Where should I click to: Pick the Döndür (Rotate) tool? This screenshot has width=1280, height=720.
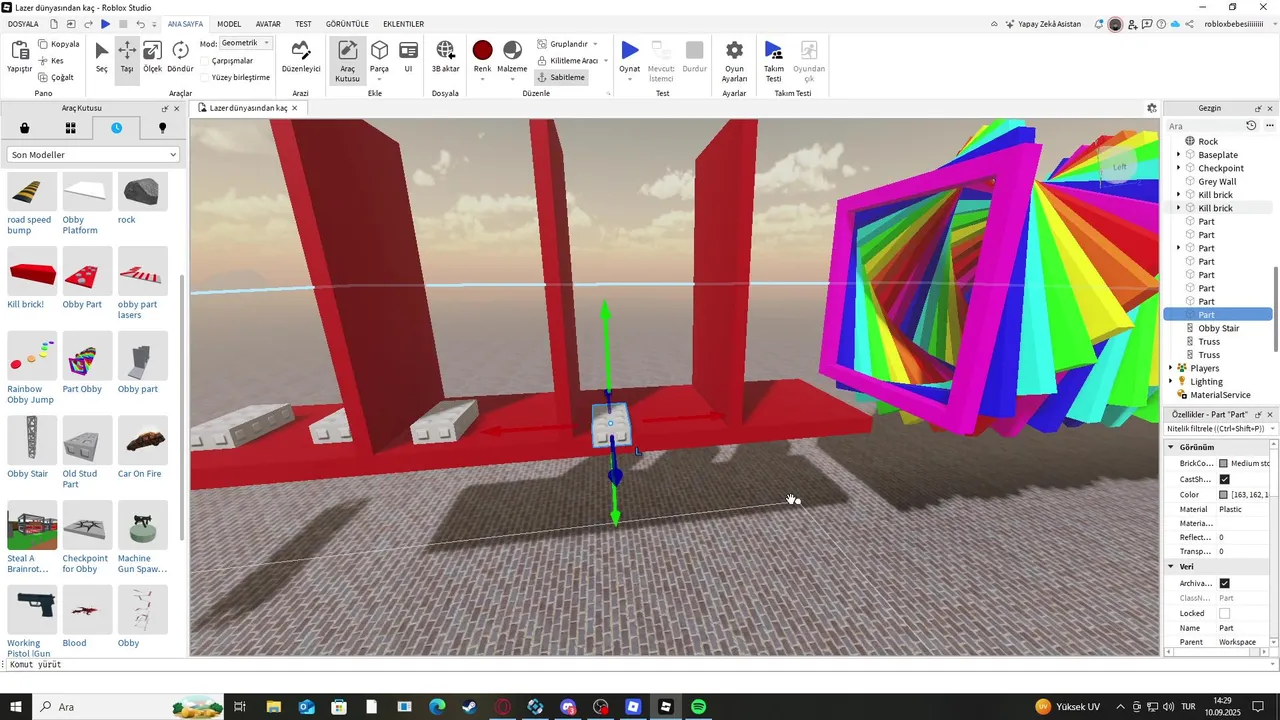tap(180, 57)
